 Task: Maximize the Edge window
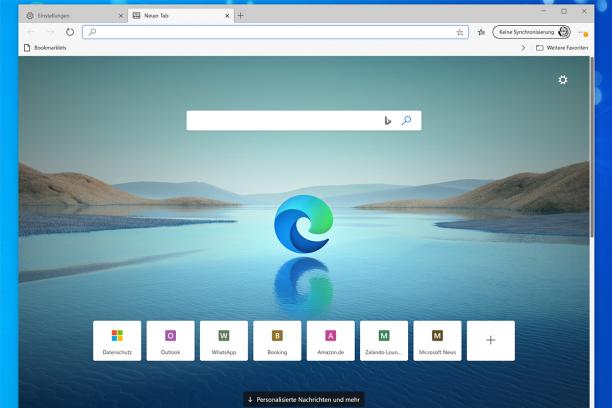564,11
